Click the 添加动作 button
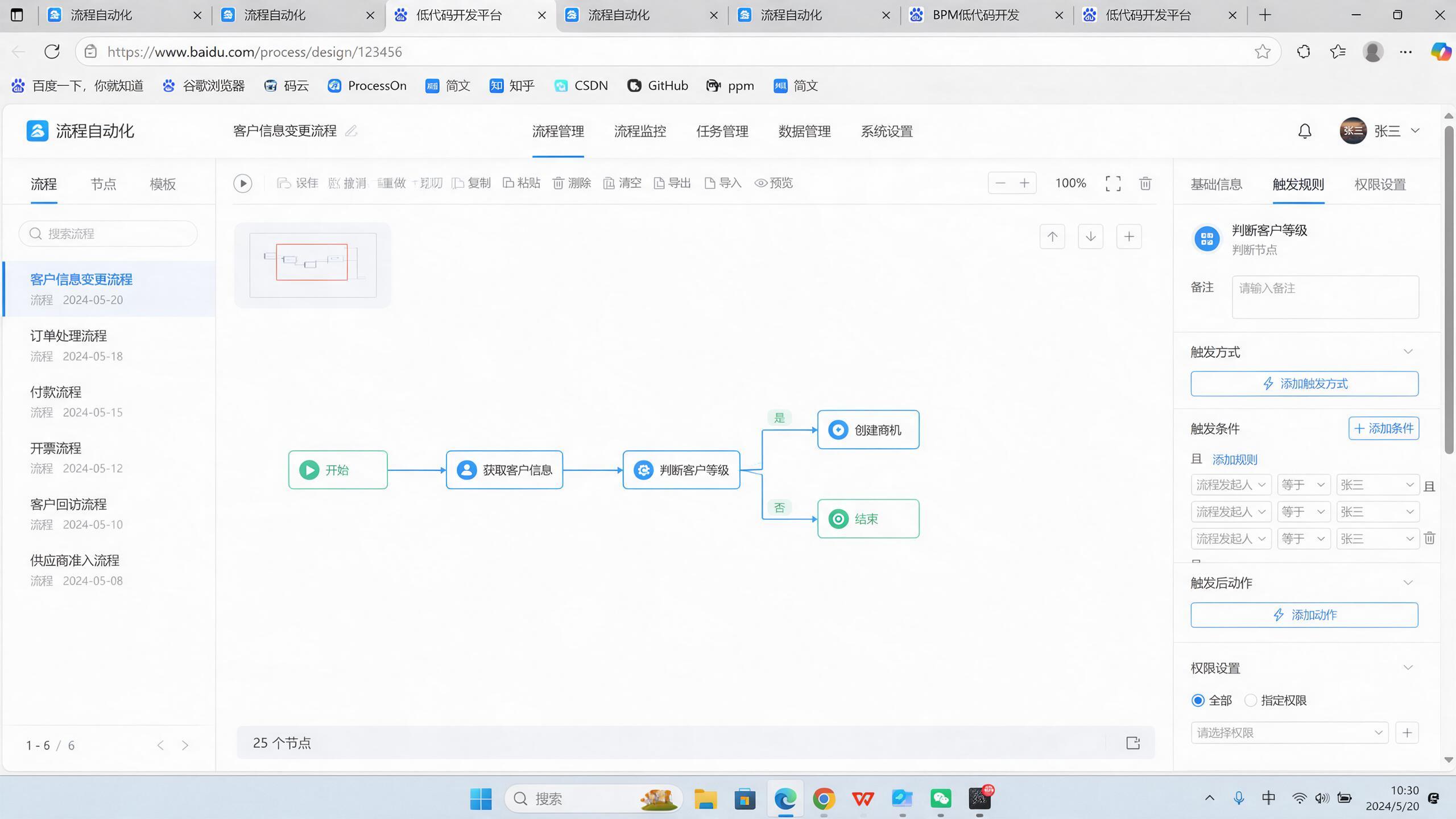1456x819 pixels. click(x=1304, y=615)
